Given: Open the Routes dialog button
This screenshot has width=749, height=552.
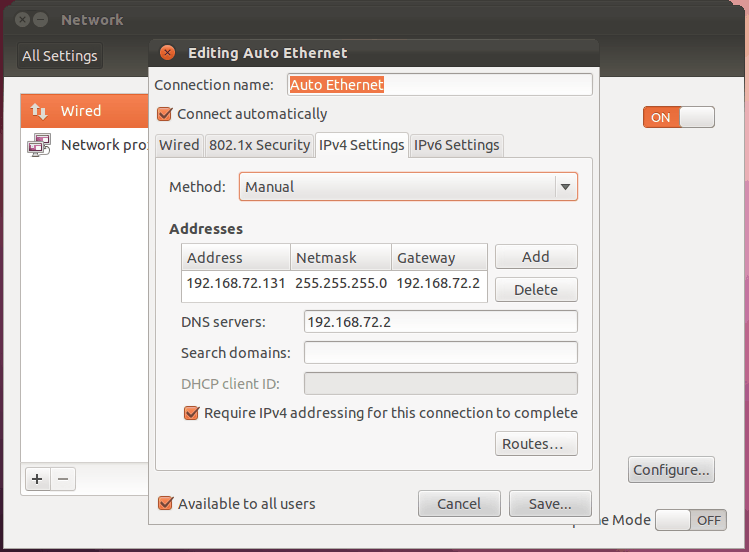Looking at the screenshot, I should (x=535, y=444).
